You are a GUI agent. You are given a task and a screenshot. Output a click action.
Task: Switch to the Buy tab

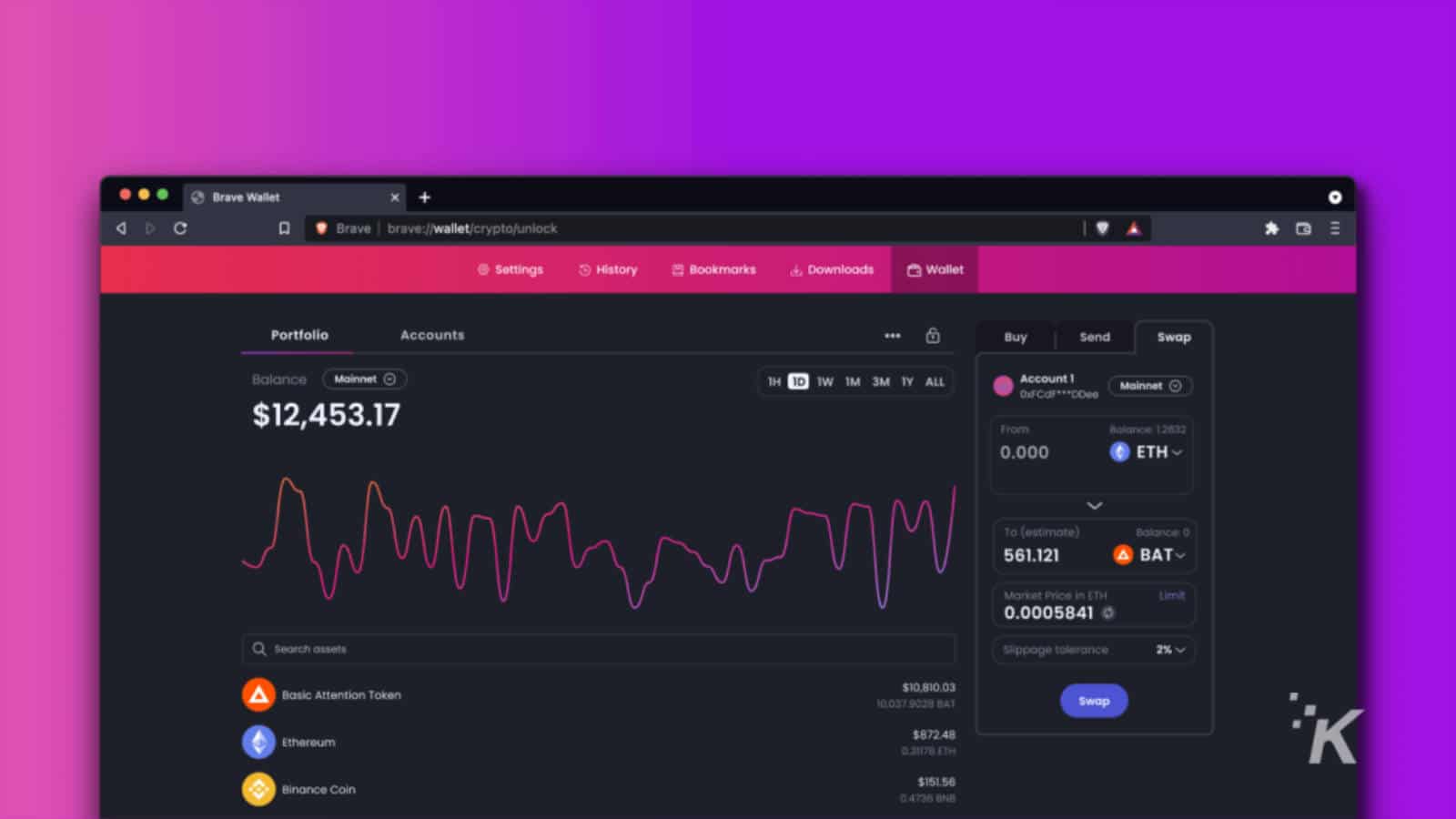click(x=1016, y=337)
